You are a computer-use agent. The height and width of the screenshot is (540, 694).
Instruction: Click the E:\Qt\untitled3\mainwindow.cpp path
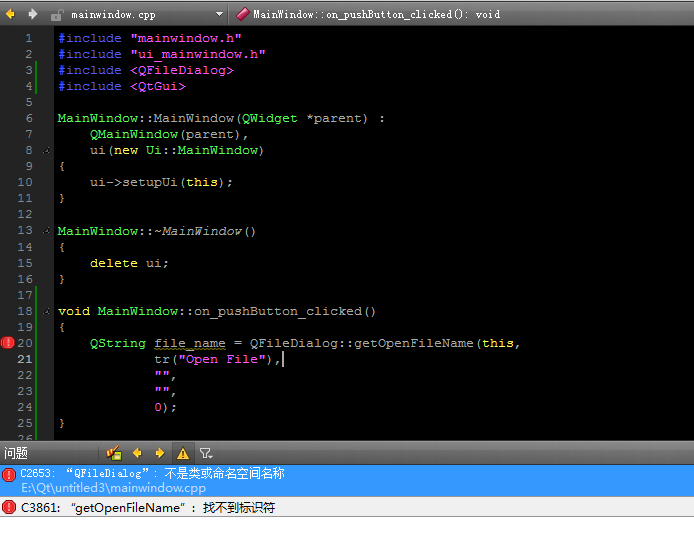click(x=113, y=488)
